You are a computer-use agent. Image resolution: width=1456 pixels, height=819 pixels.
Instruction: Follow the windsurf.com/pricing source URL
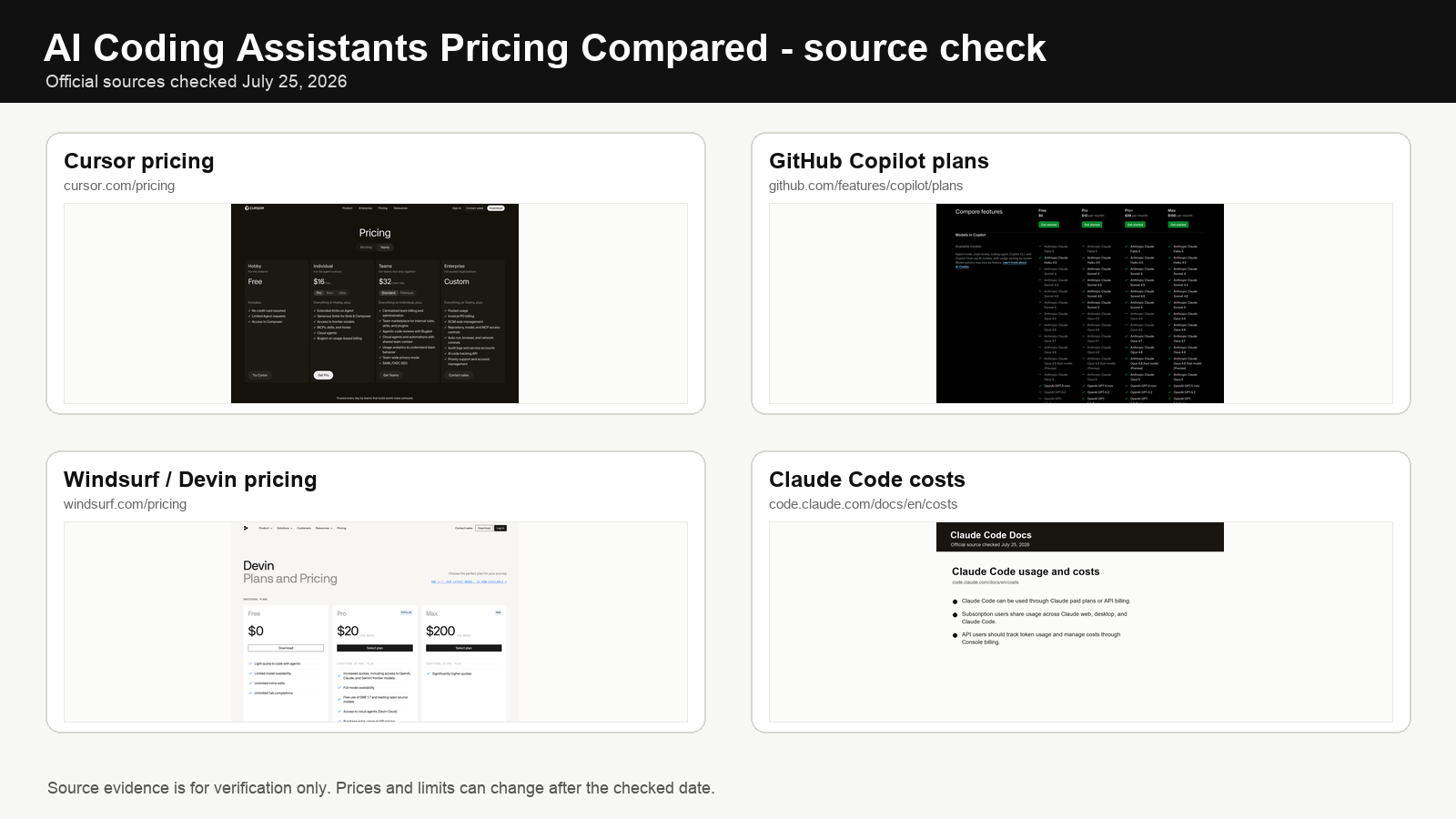tap(125, 504)
